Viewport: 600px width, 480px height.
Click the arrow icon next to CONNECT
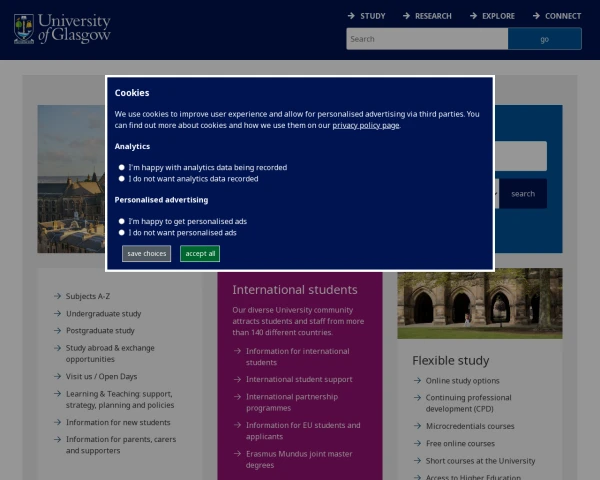click(x=536, y=16)
